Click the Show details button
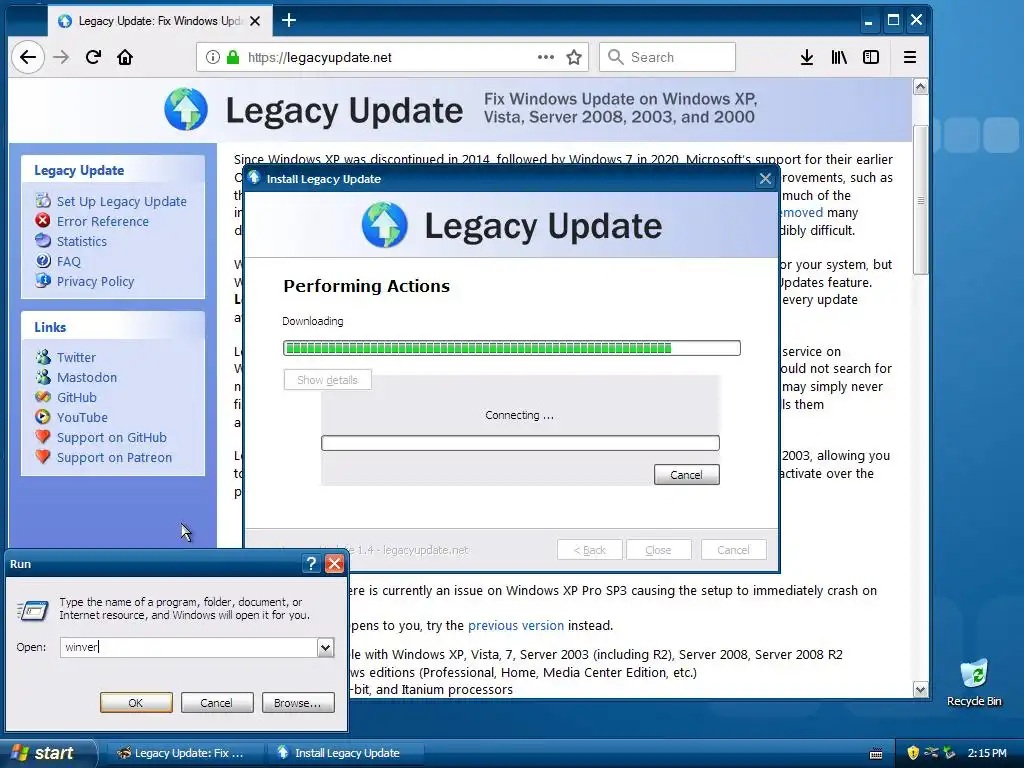This screenshot has height=768, width=1024. [328, 380]
